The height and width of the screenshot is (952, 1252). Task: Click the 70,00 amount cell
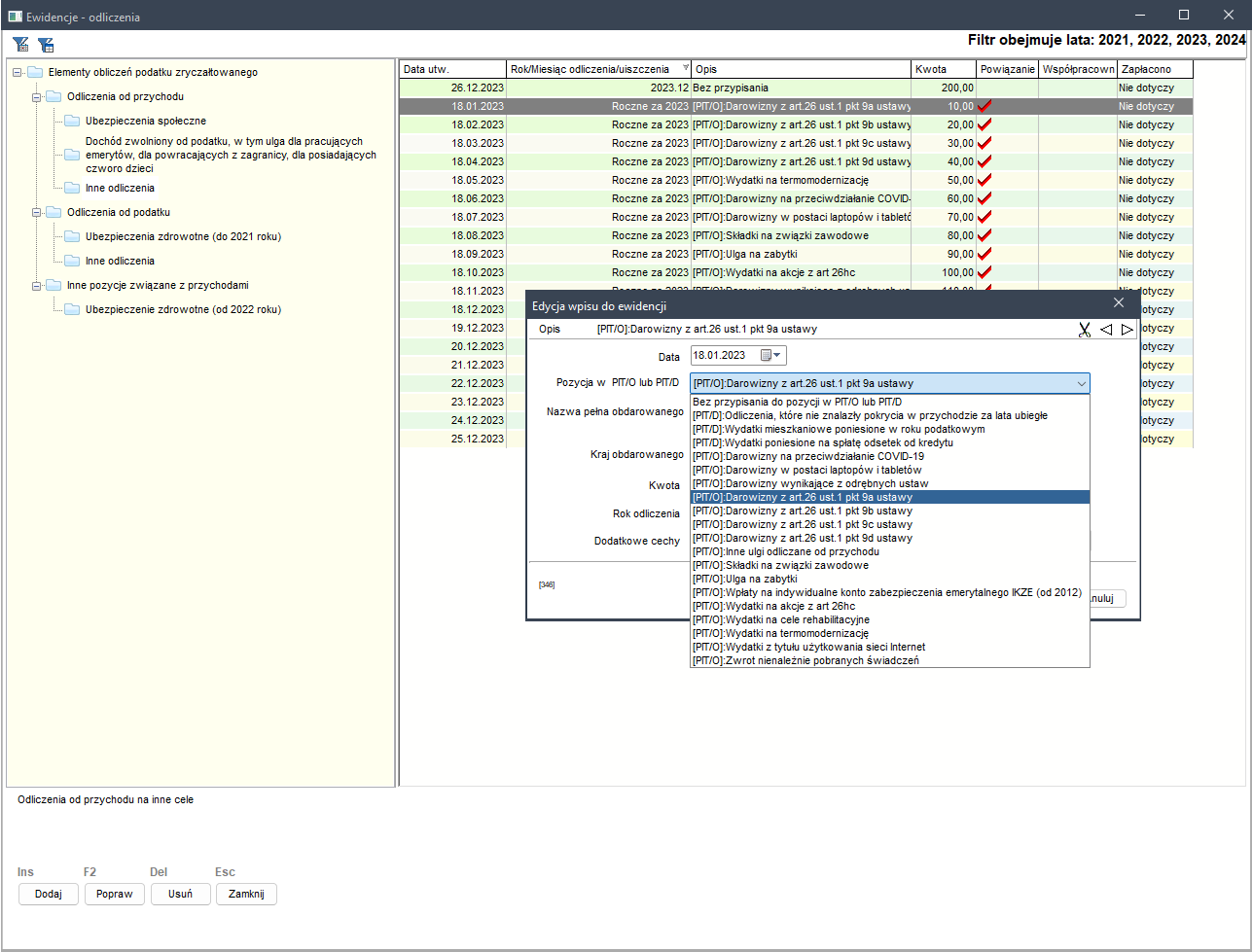944,217
